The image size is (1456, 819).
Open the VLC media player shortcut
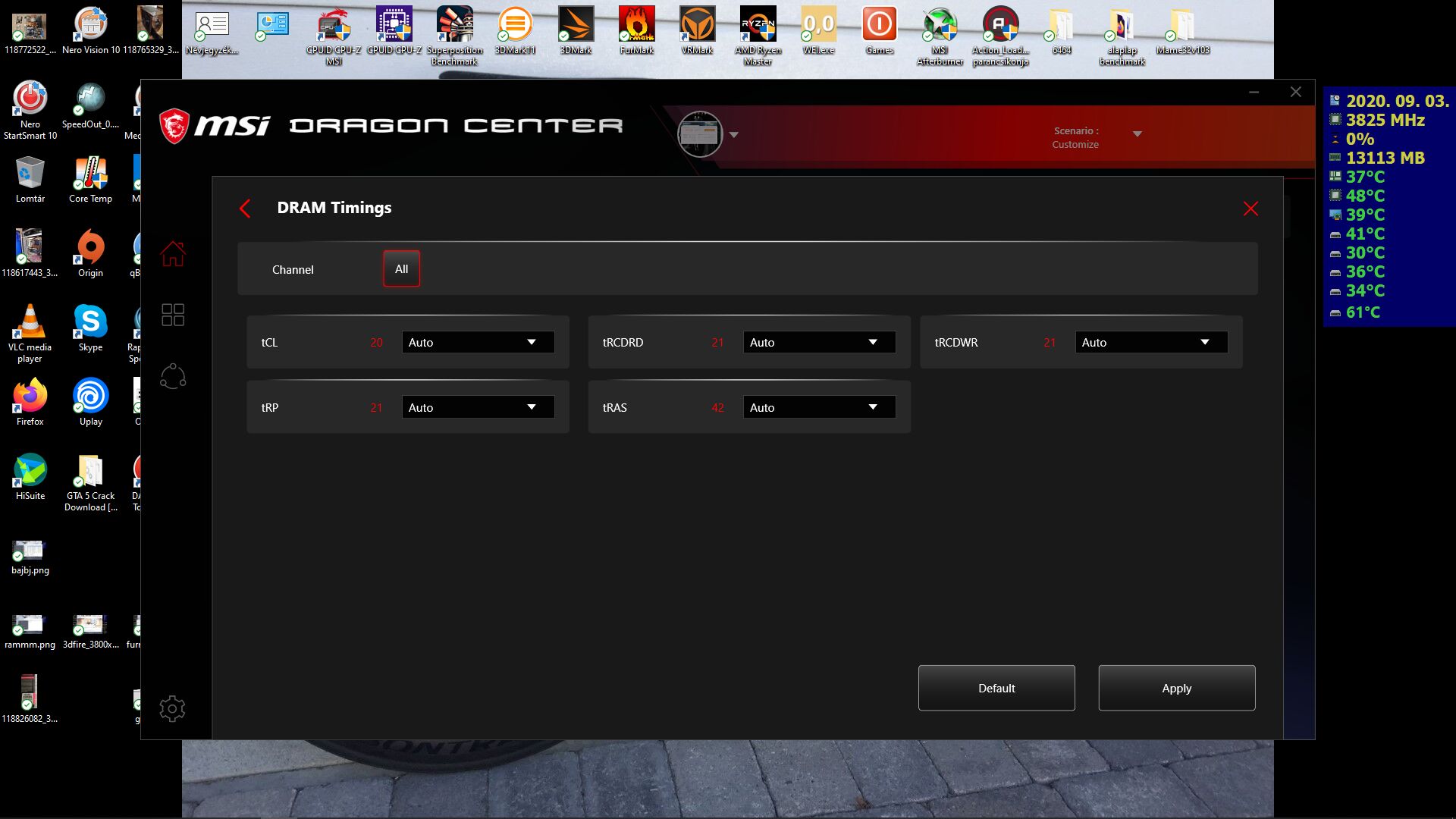30,334
